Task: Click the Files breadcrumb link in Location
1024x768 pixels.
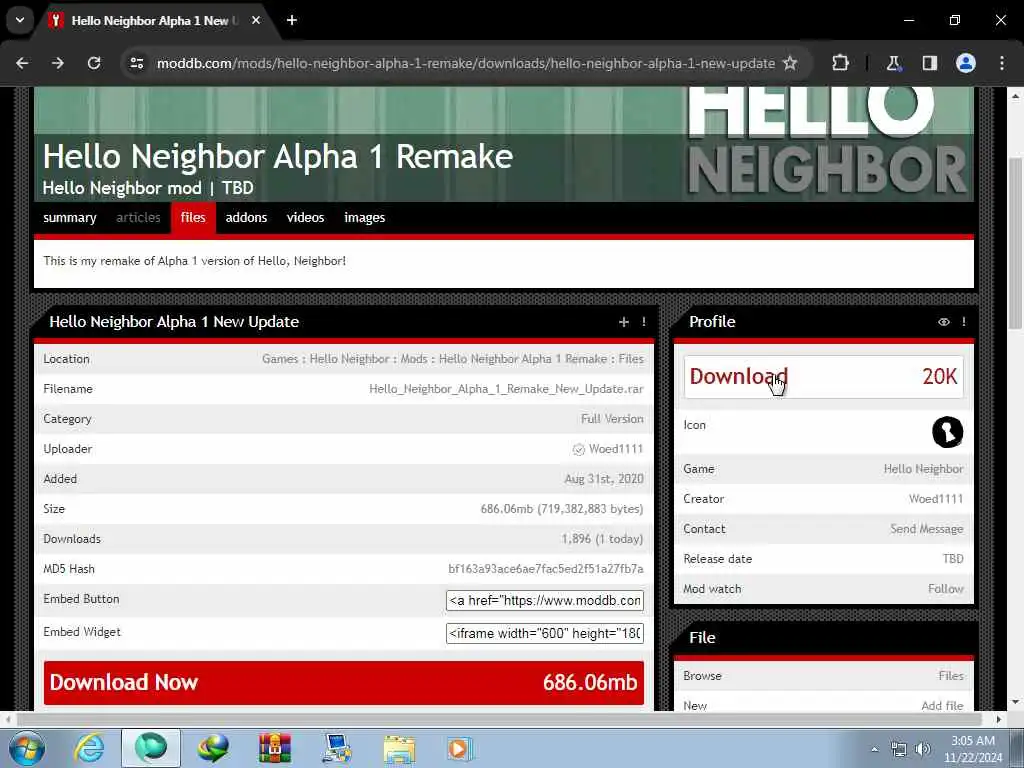Action: tap(631, 359)
